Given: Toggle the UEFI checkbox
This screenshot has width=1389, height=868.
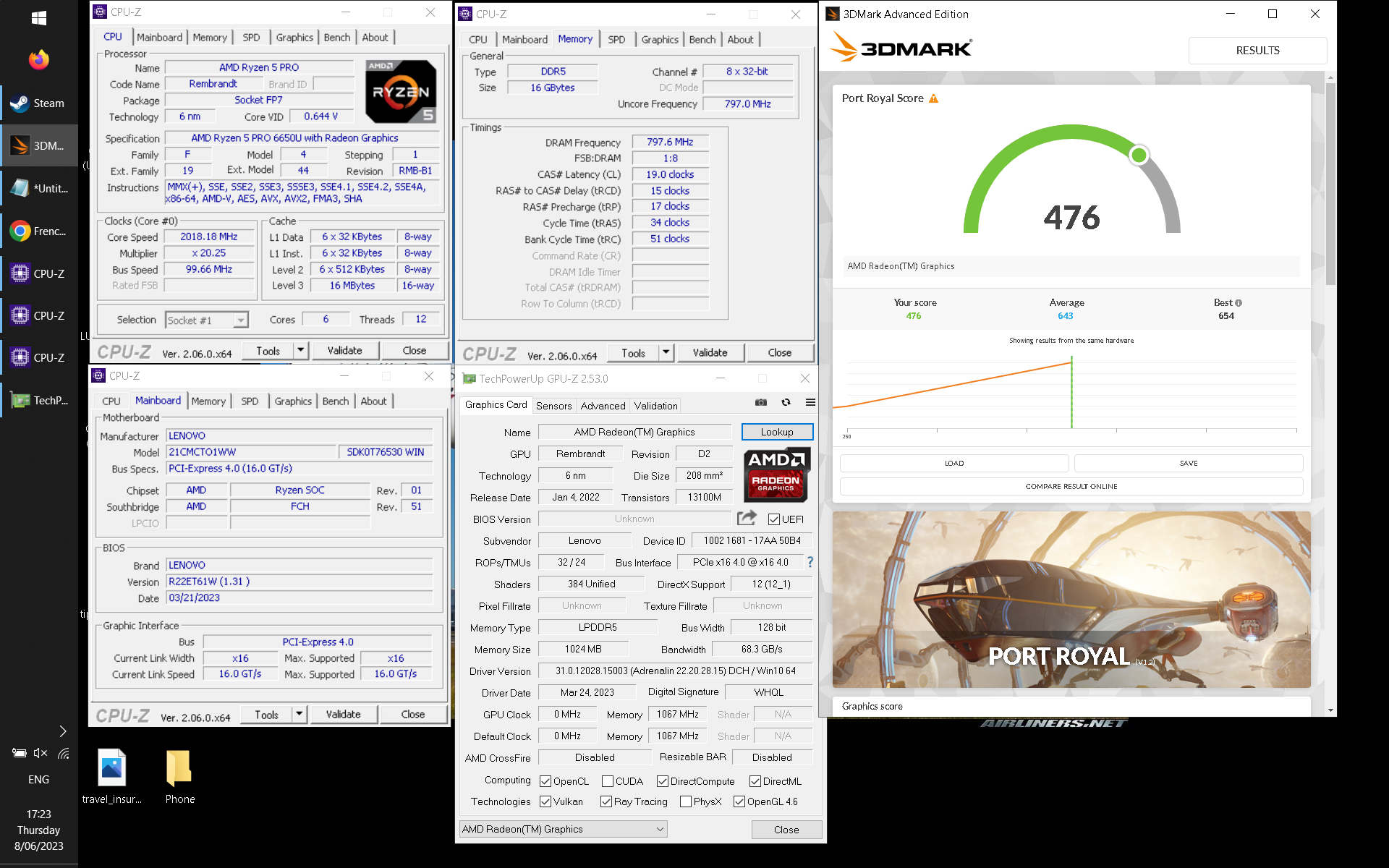Looking at the screenshot, I should pyautogui.click(x=774, y=519).
